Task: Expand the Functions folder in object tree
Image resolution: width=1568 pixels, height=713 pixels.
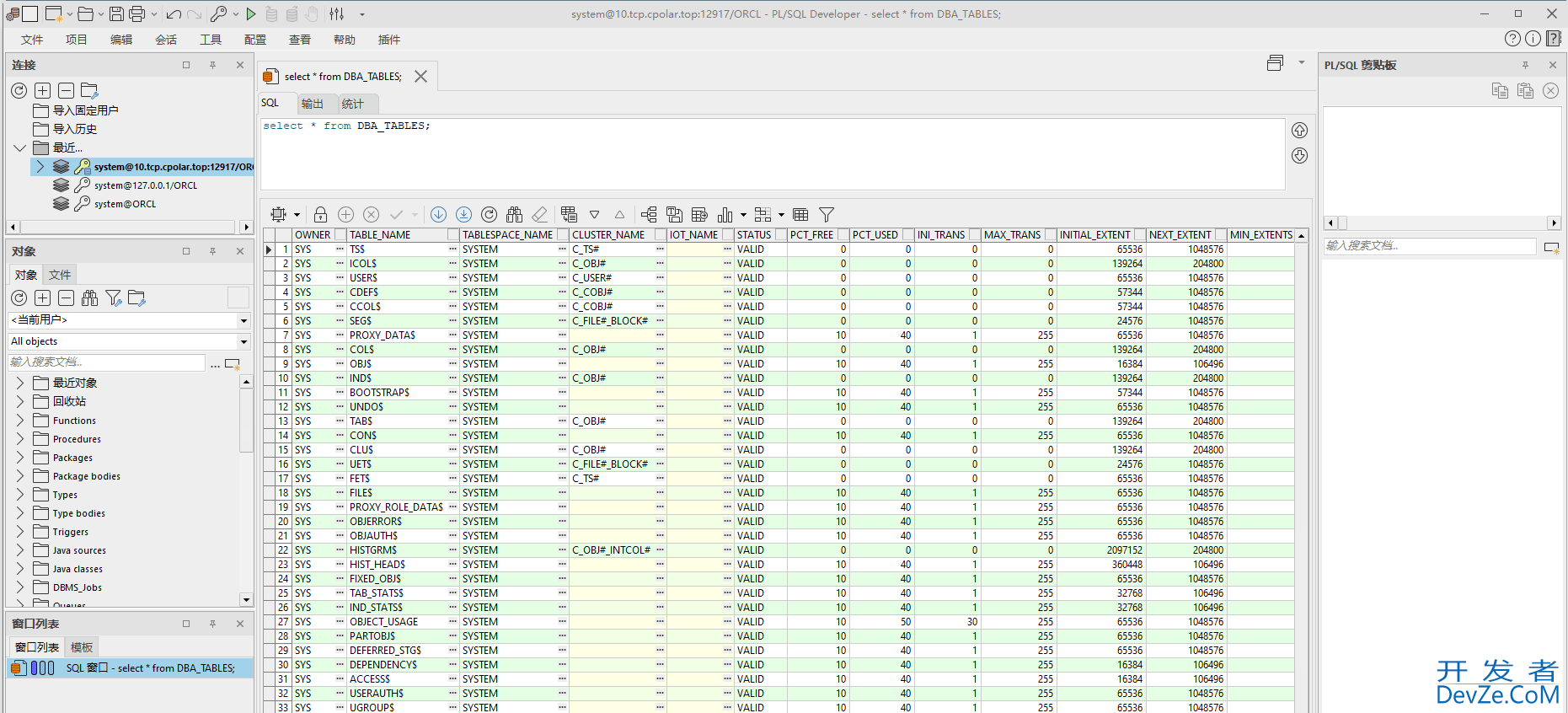Action: pyautogui.click(x=20, y=420)
